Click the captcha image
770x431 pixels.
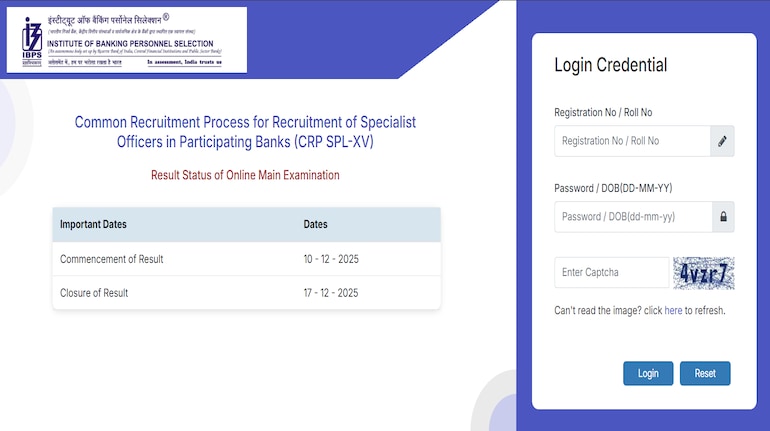704,273
